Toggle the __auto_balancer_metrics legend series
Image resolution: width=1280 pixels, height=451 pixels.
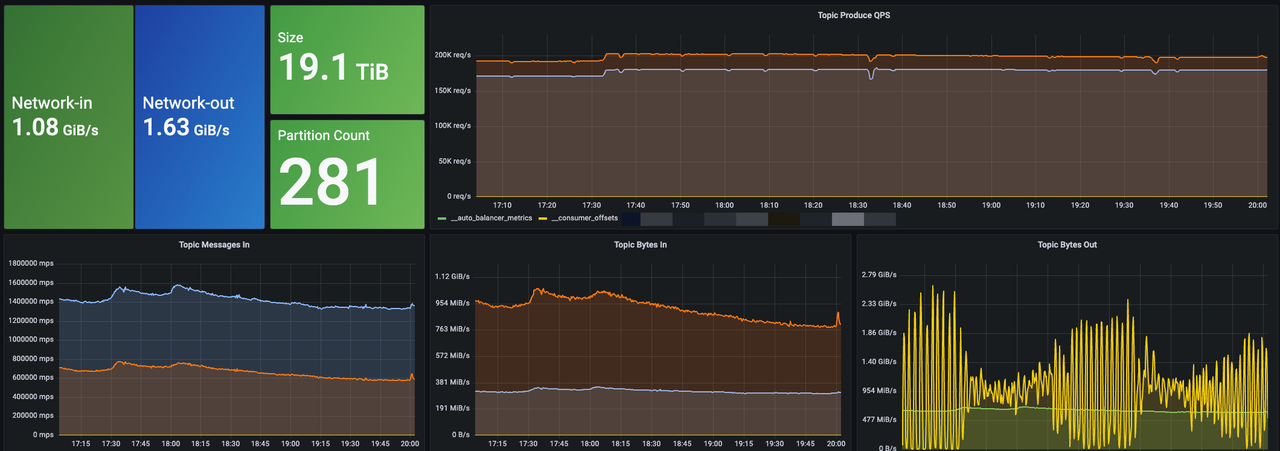(x=491, y=218)
